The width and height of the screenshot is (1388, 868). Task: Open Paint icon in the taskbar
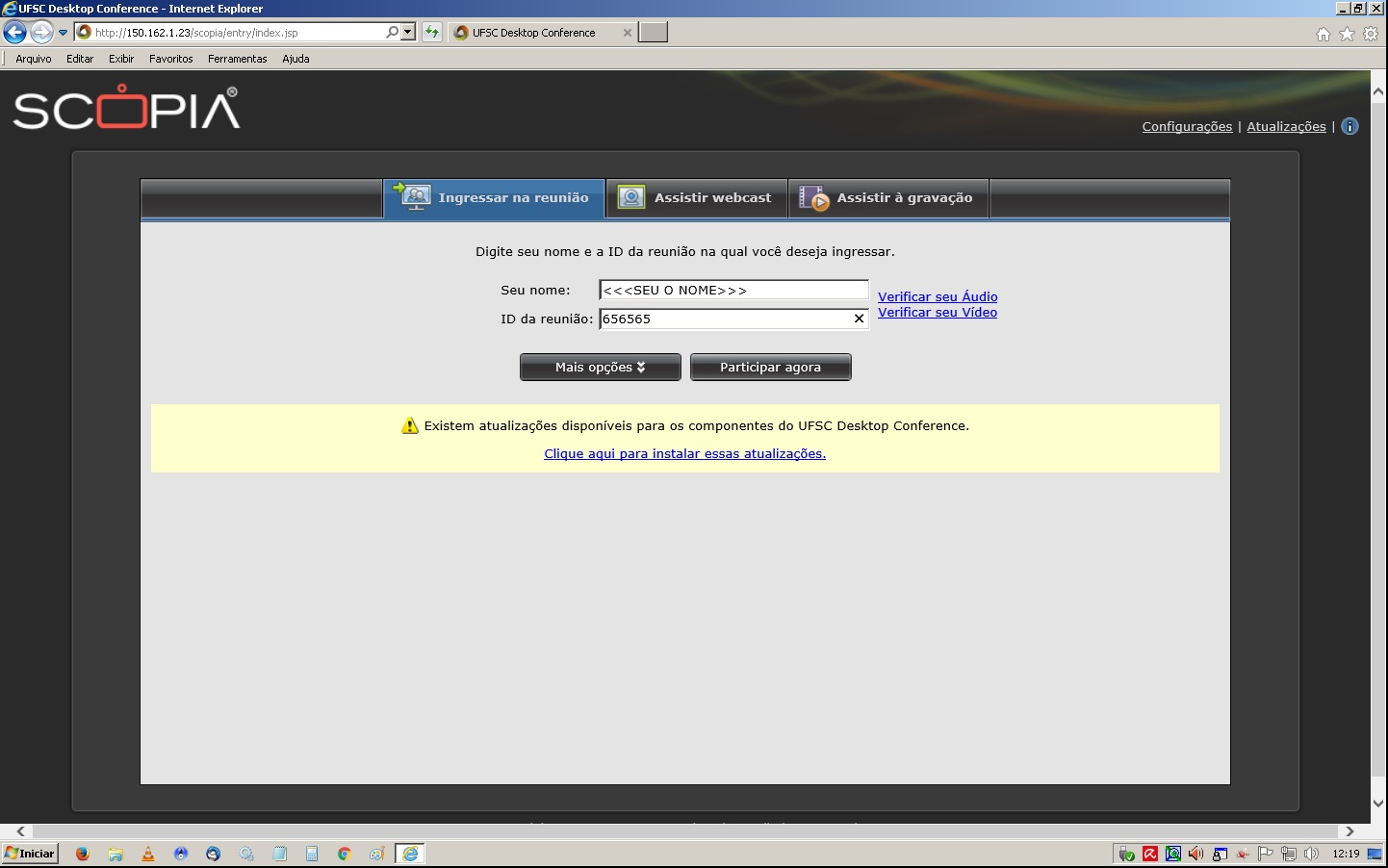(x=377, y=854)
